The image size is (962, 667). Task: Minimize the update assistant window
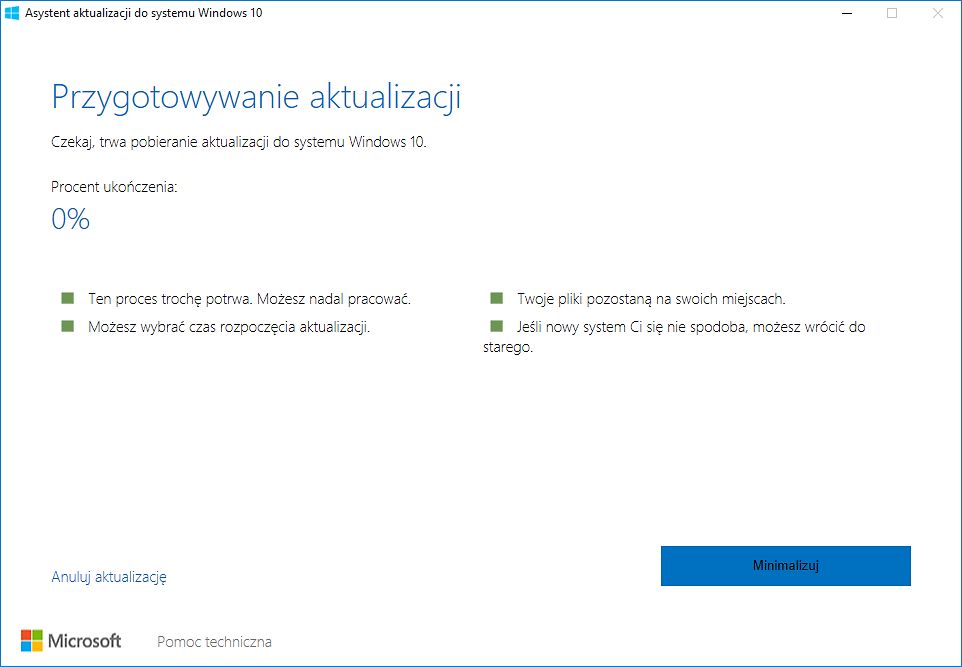pos(847,13)
